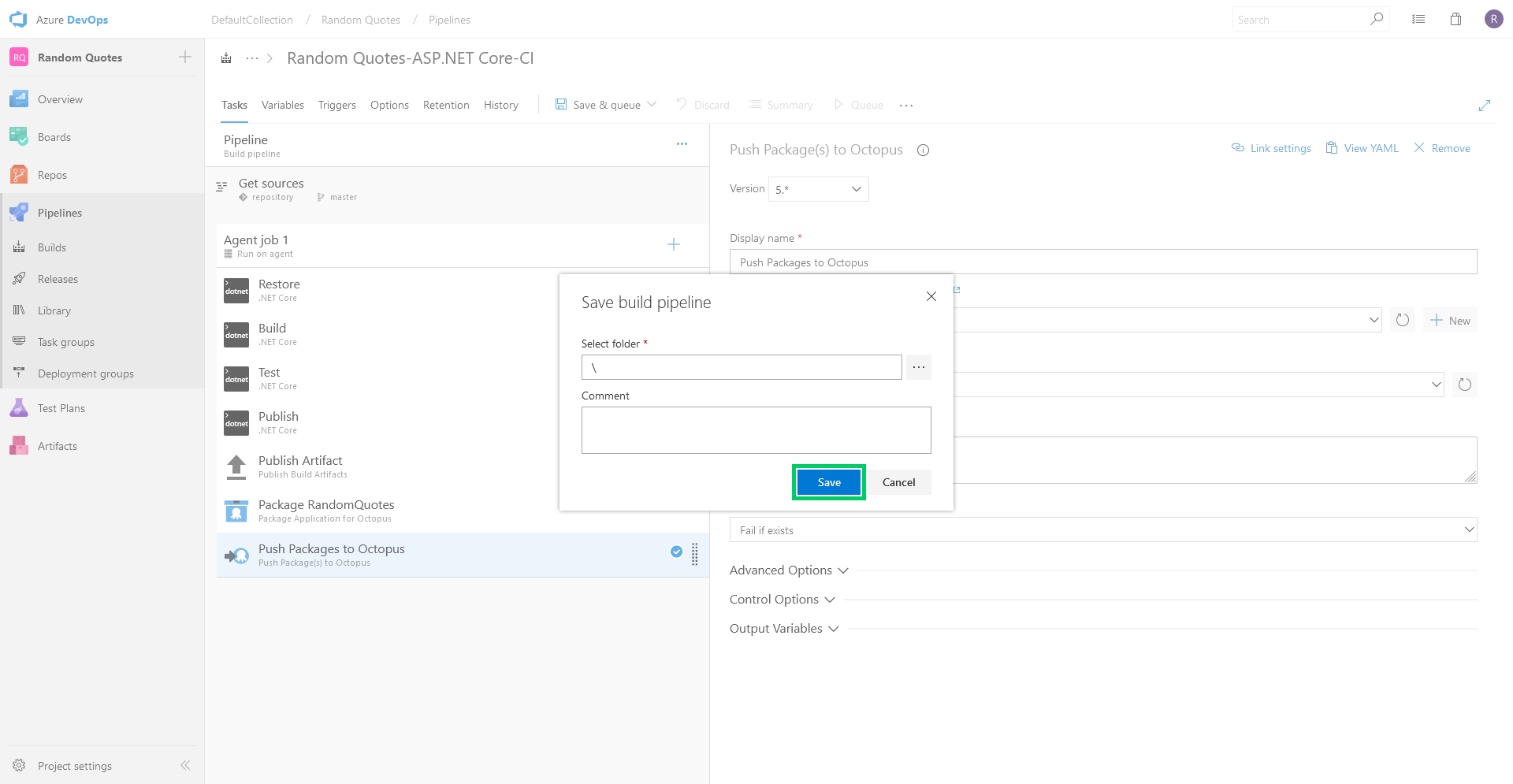
Task: Open the Fail if exists dropdown
Action: [1103, 529]
